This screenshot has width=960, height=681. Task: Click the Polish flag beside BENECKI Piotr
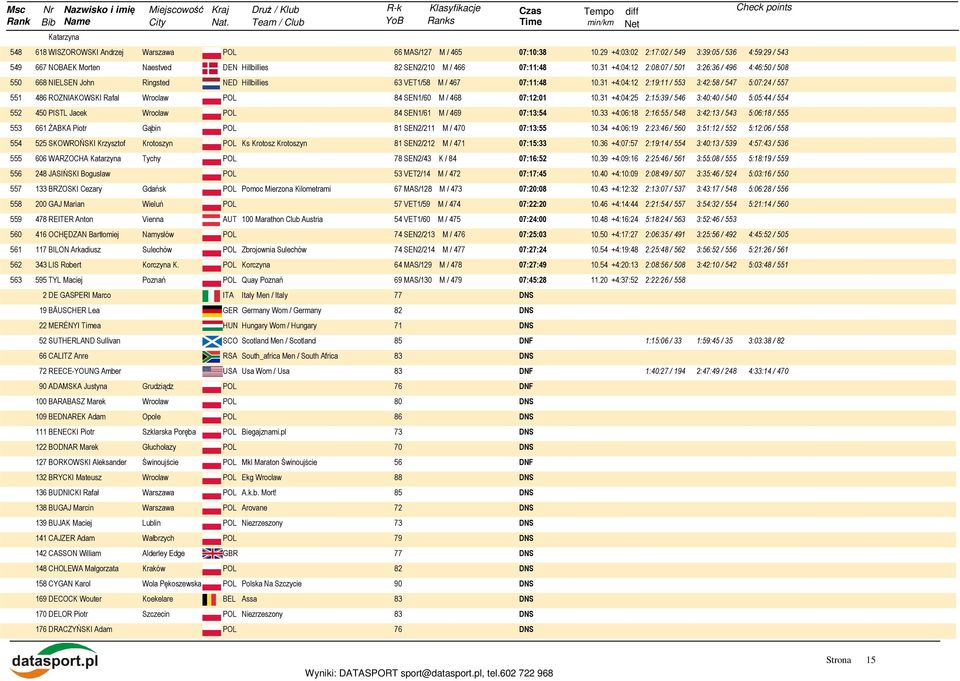tap(211, 432)
